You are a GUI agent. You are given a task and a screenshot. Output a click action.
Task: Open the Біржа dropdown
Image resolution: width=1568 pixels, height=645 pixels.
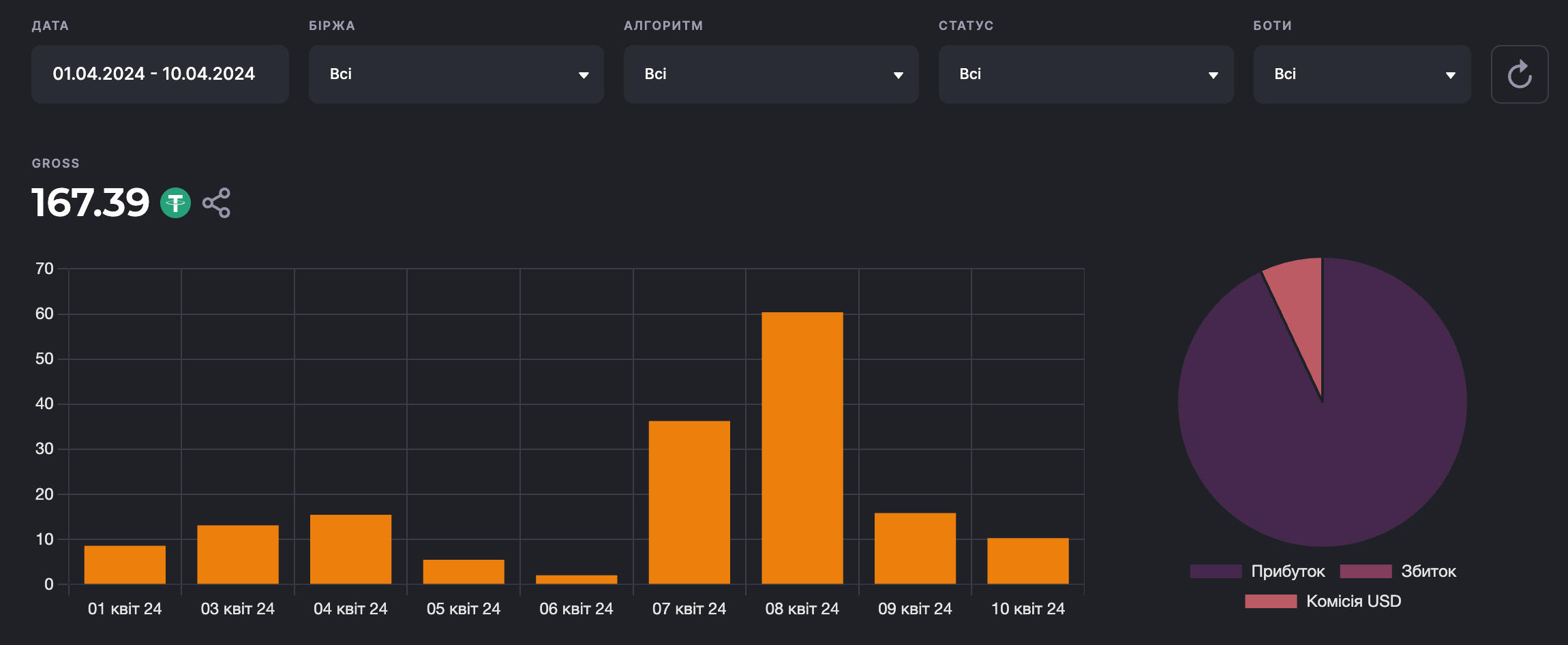pos(456,74)
